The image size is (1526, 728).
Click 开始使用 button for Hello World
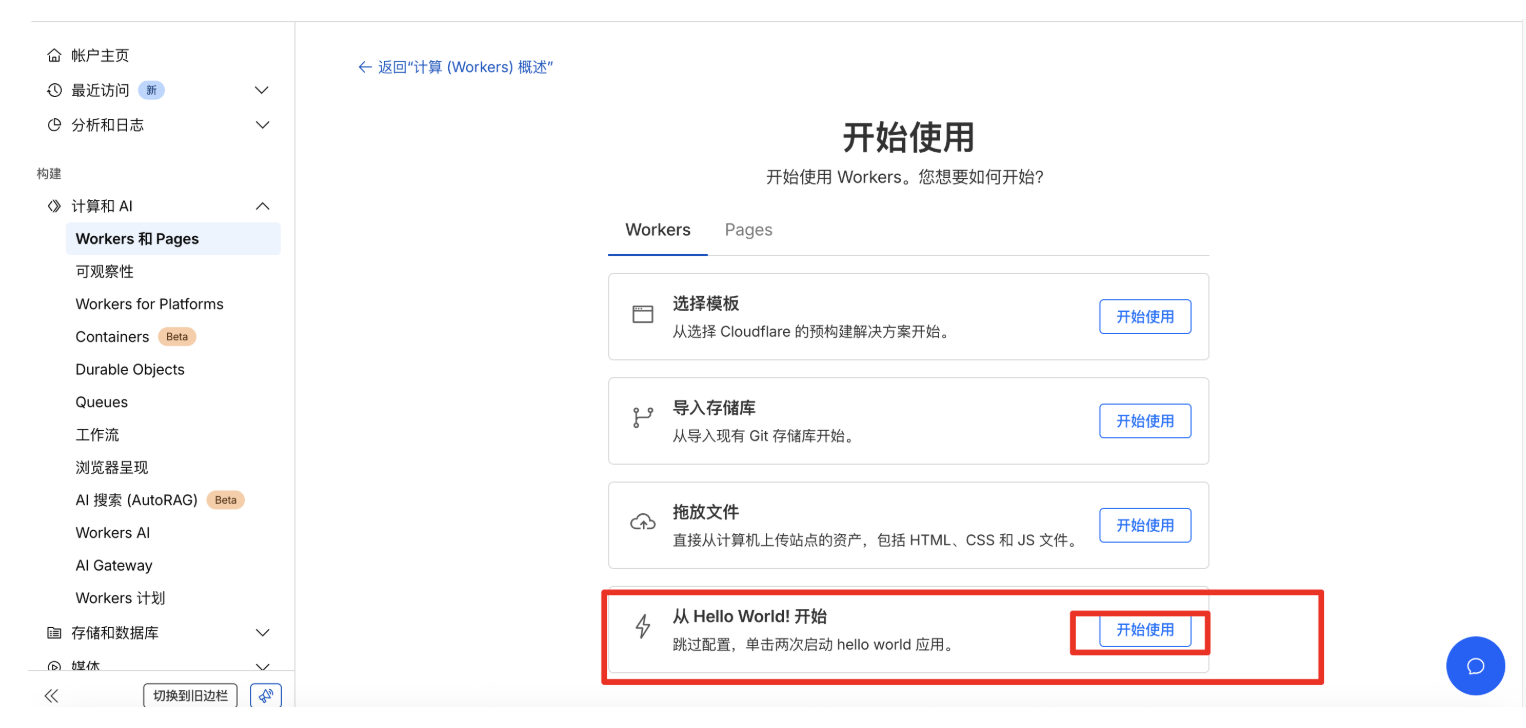1145,630
